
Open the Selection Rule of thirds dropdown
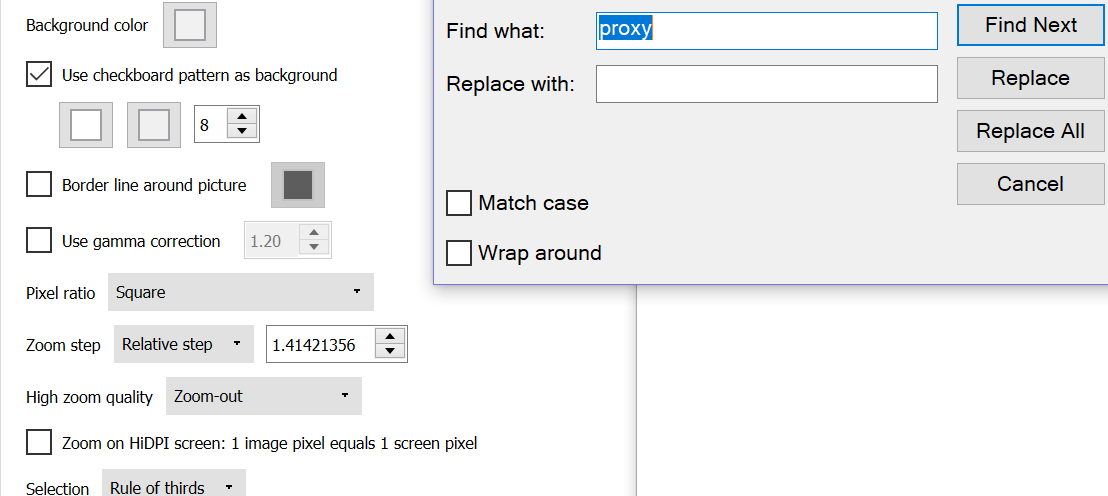click(173, 487)
